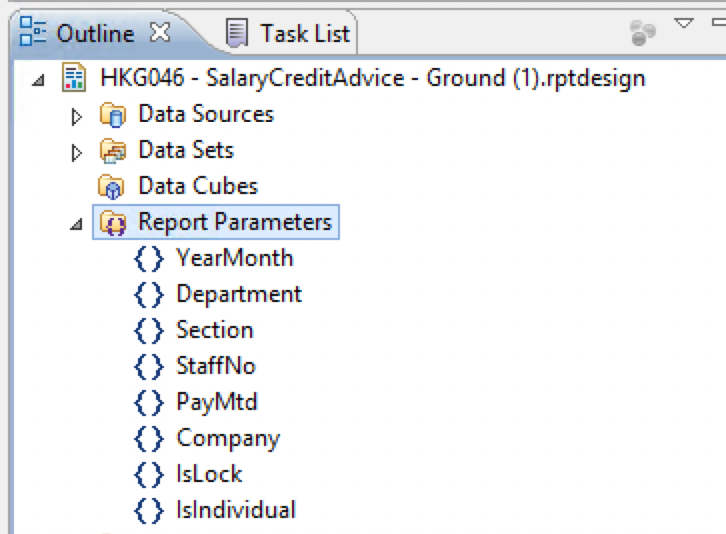Screen dimensions: 726x534
Task: Switch to the Task List tab
Action: pyautogui.click(x=304, y=33)
